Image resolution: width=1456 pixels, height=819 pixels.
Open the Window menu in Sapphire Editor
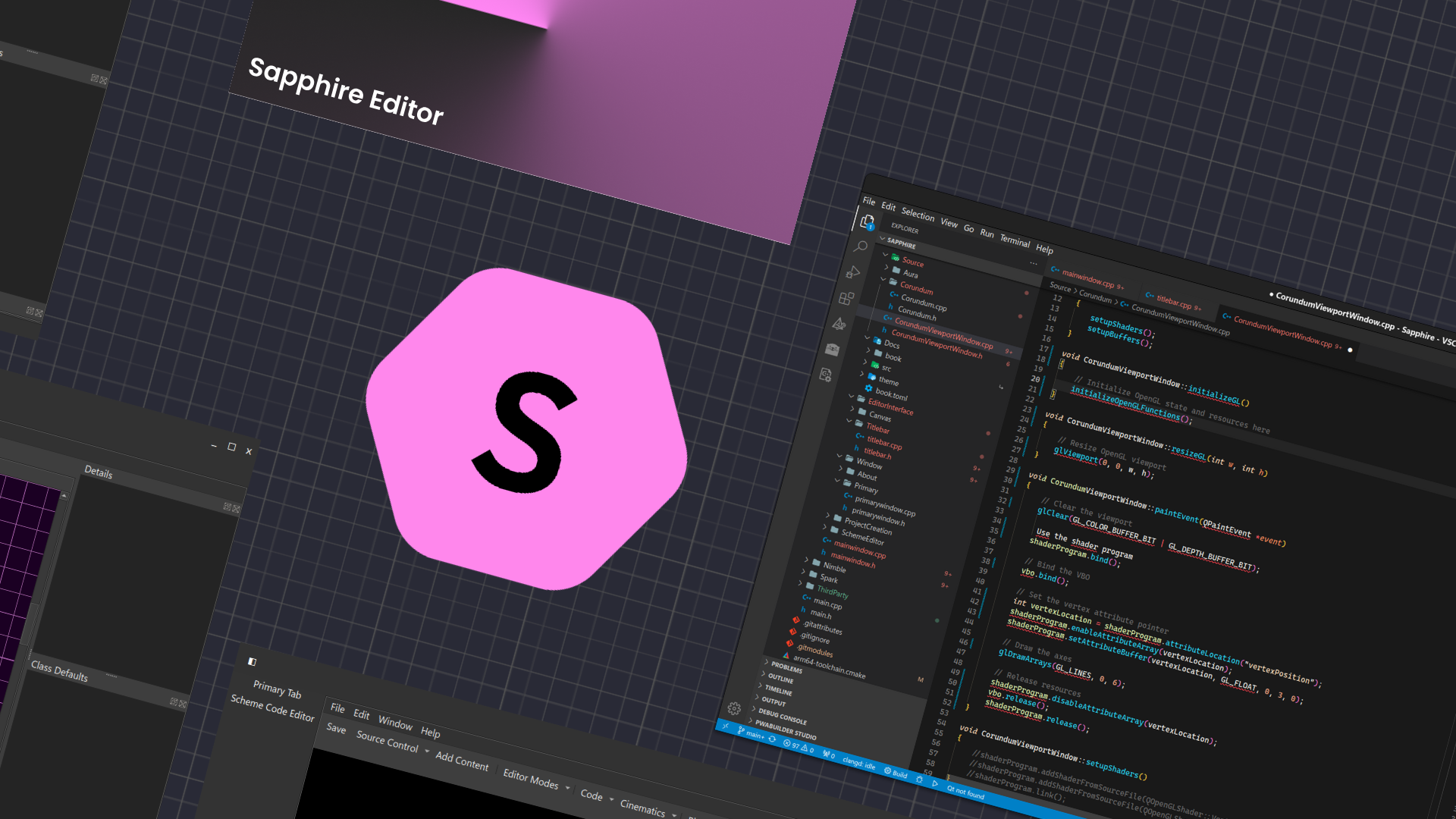(395, 723)
